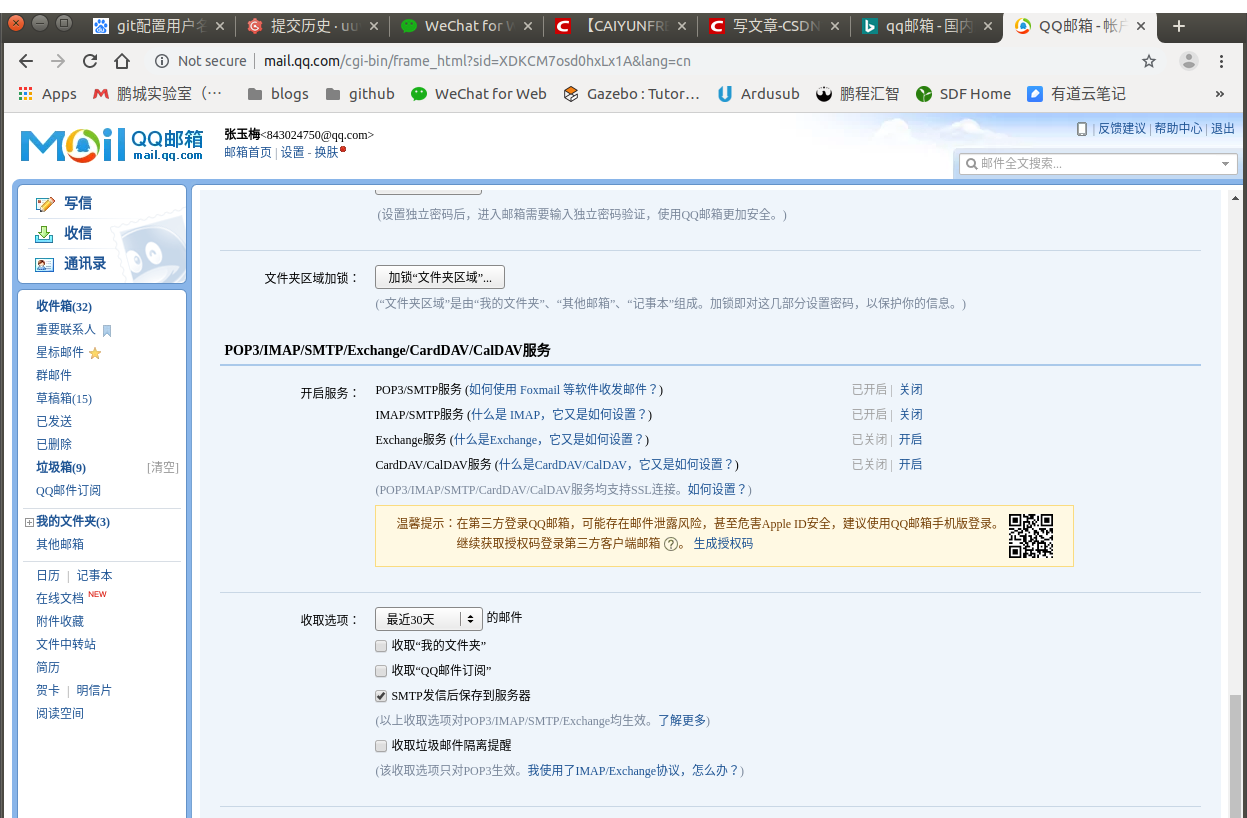Click the 换肤 link

326,153
